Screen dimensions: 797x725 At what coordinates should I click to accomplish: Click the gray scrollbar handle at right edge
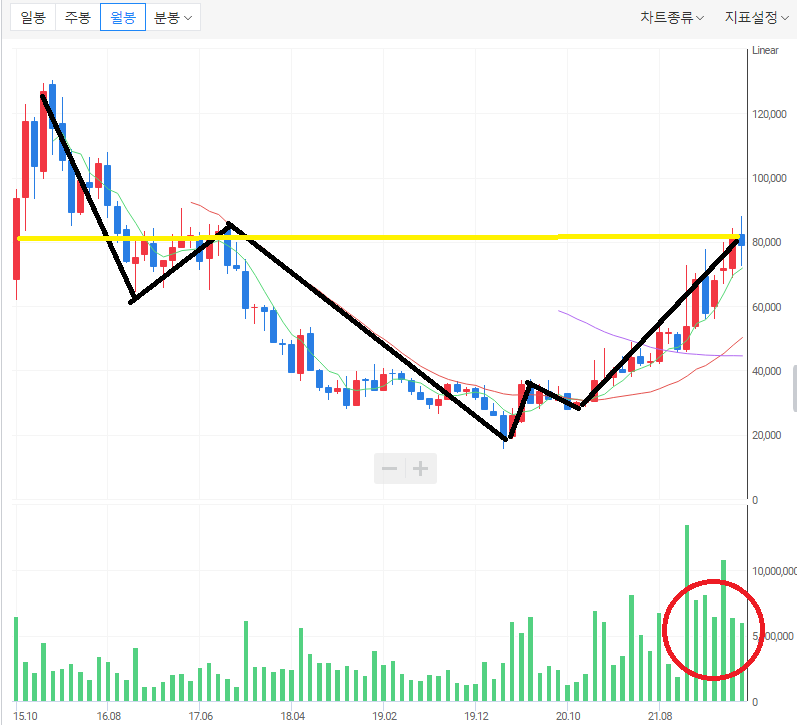pos(795,387)
